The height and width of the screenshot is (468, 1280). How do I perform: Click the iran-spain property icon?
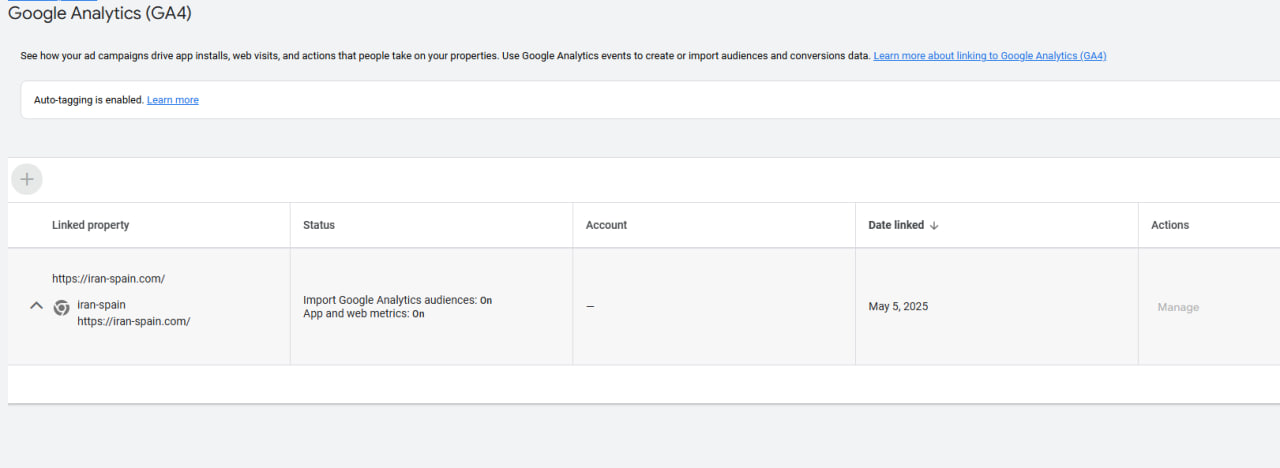(x=61, y=308)
